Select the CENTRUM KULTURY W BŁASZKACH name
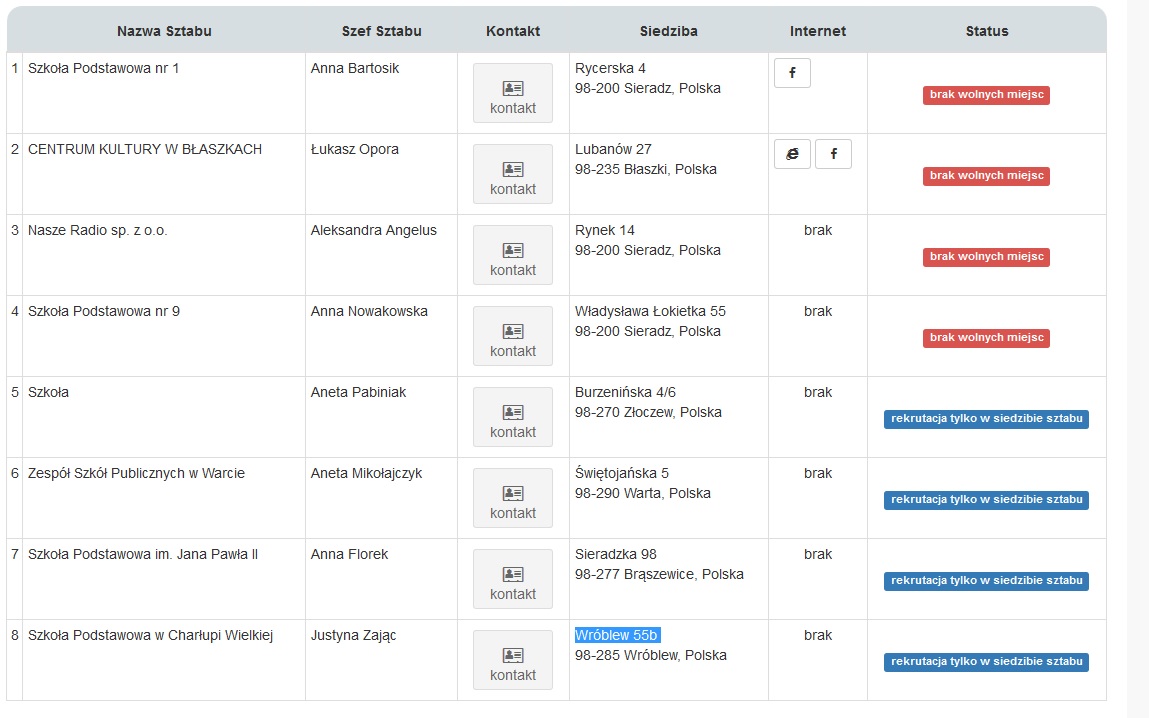This screenshot has width=1149, height=718. (x=145, y=149)
